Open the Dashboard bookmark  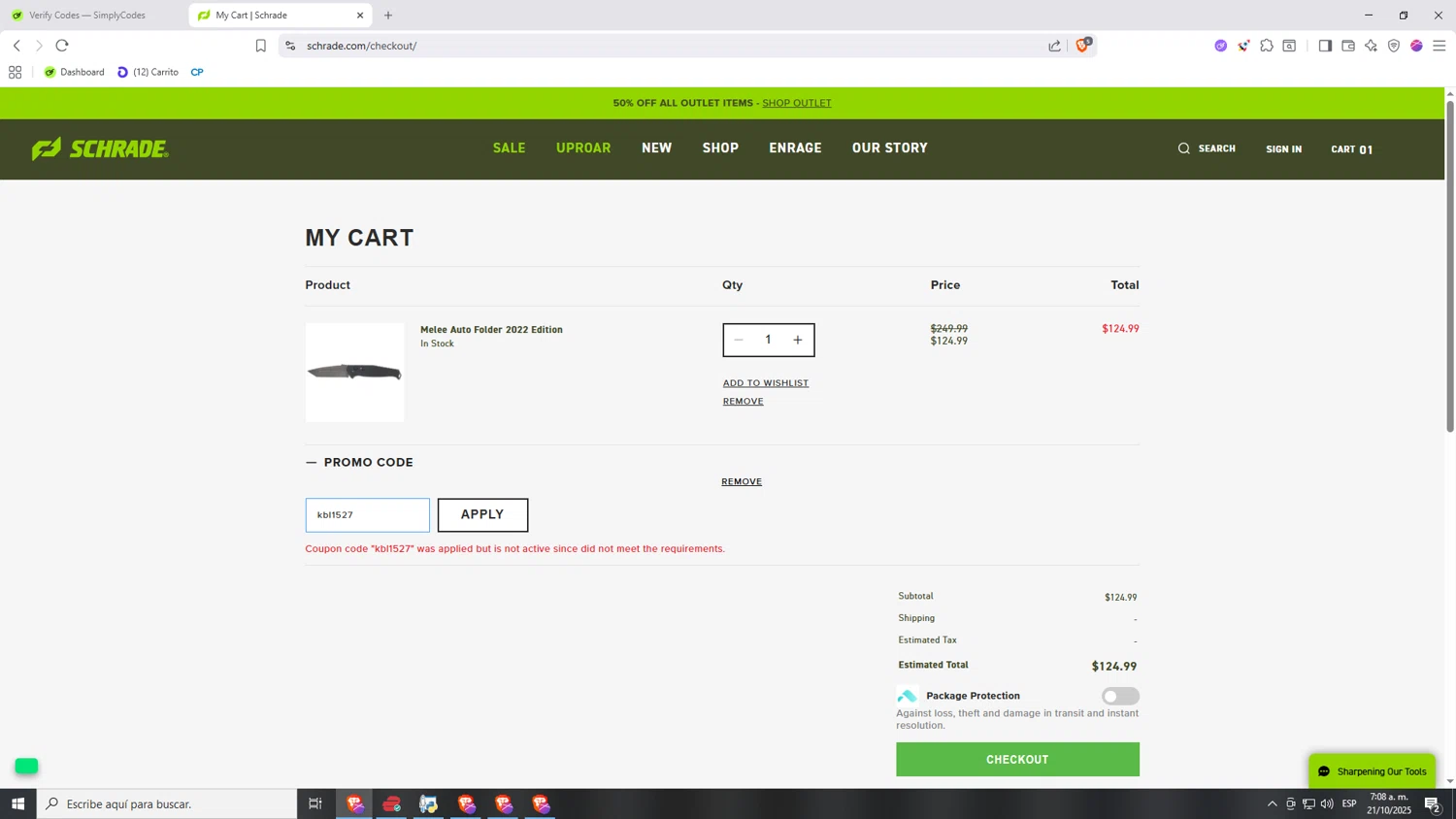[x=75, y=72]
